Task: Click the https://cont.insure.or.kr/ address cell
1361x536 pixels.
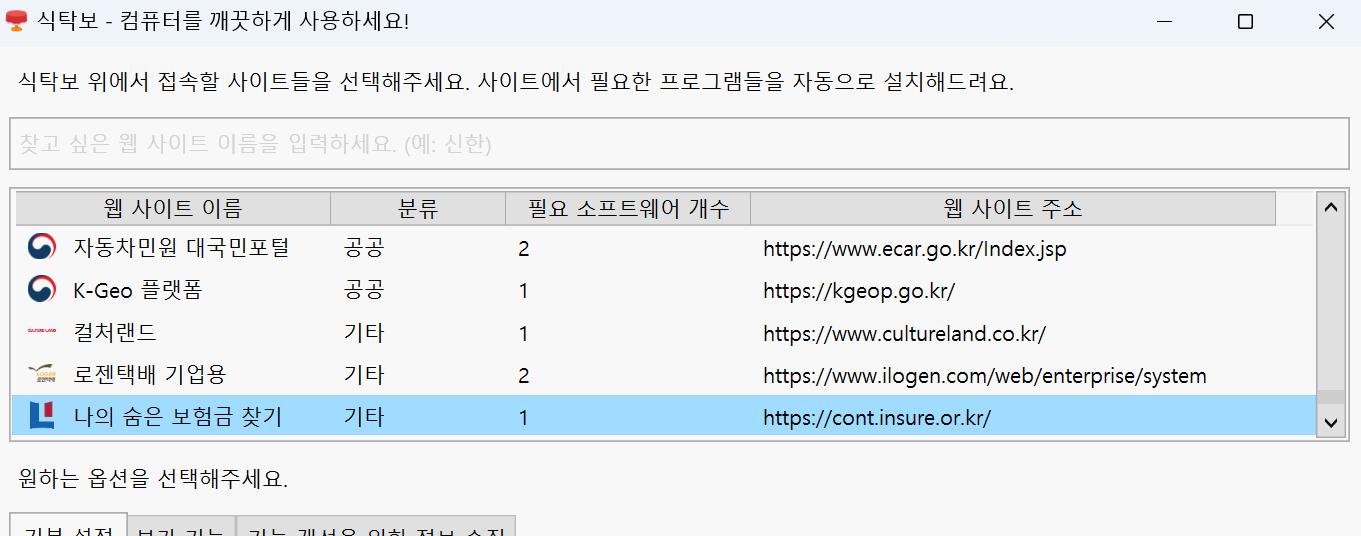Action: (x=877, y=418)
